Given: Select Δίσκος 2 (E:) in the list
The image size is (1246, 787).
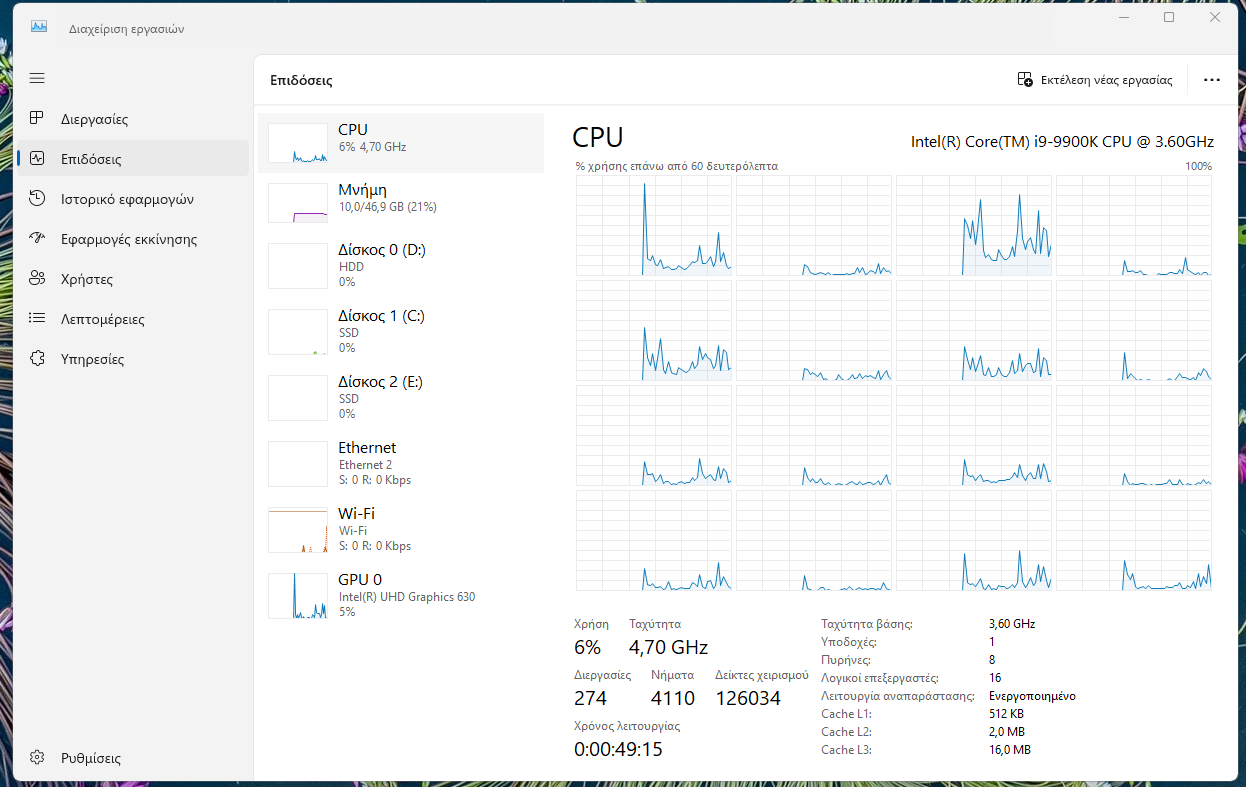Looking at the screenshot, I should [400, 397].
